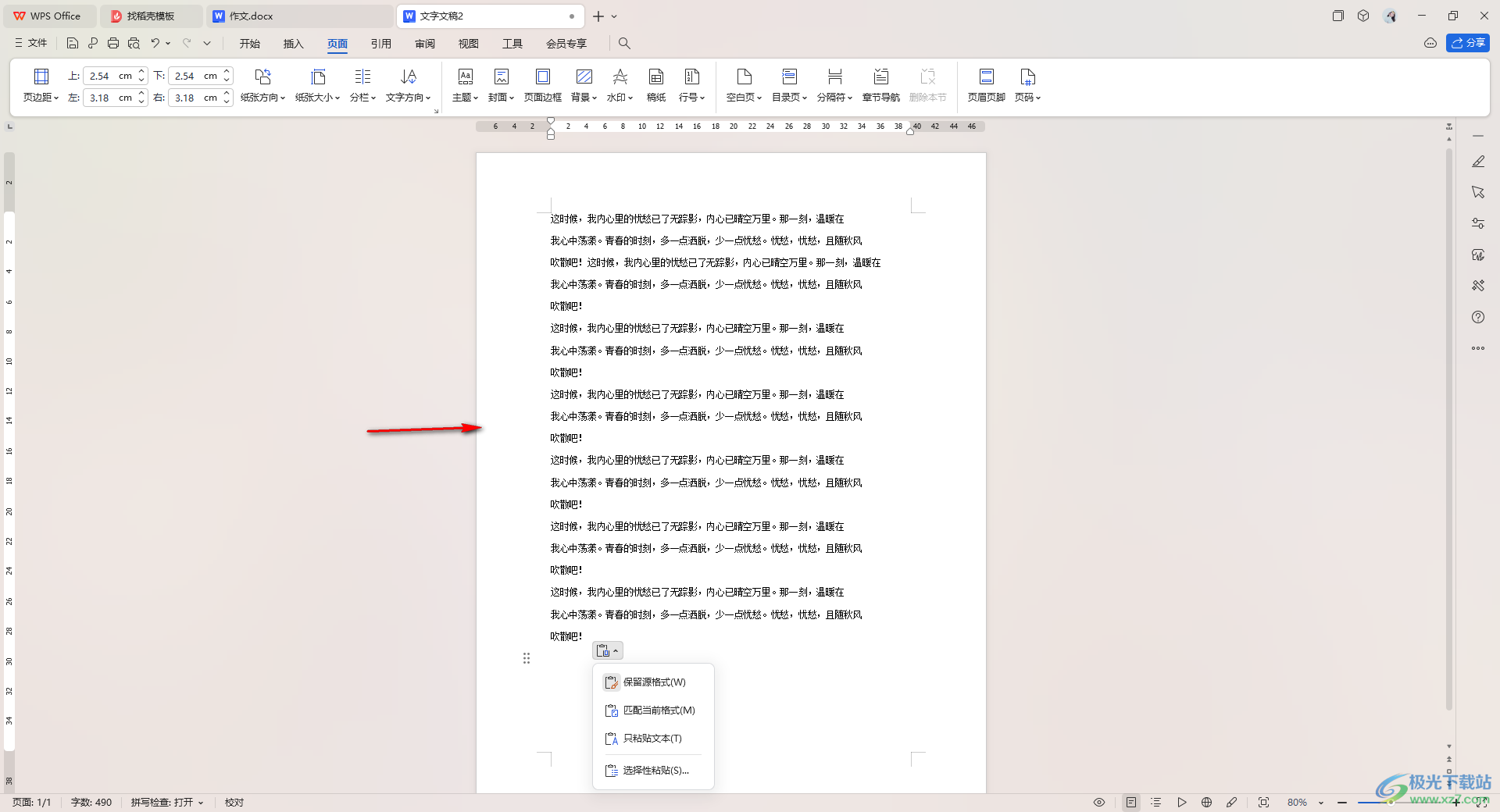Click 拼写检查 spell check status button
The width and height of the screenshot is (1500, 812).
click(167, 803)
